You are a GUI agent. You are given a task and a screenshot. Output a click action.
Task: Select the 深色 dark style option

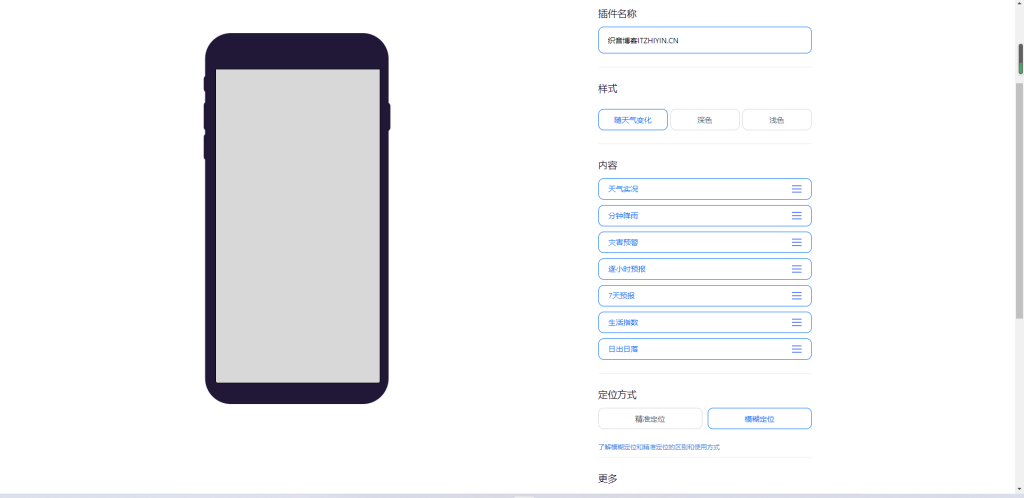pos(705,120)
